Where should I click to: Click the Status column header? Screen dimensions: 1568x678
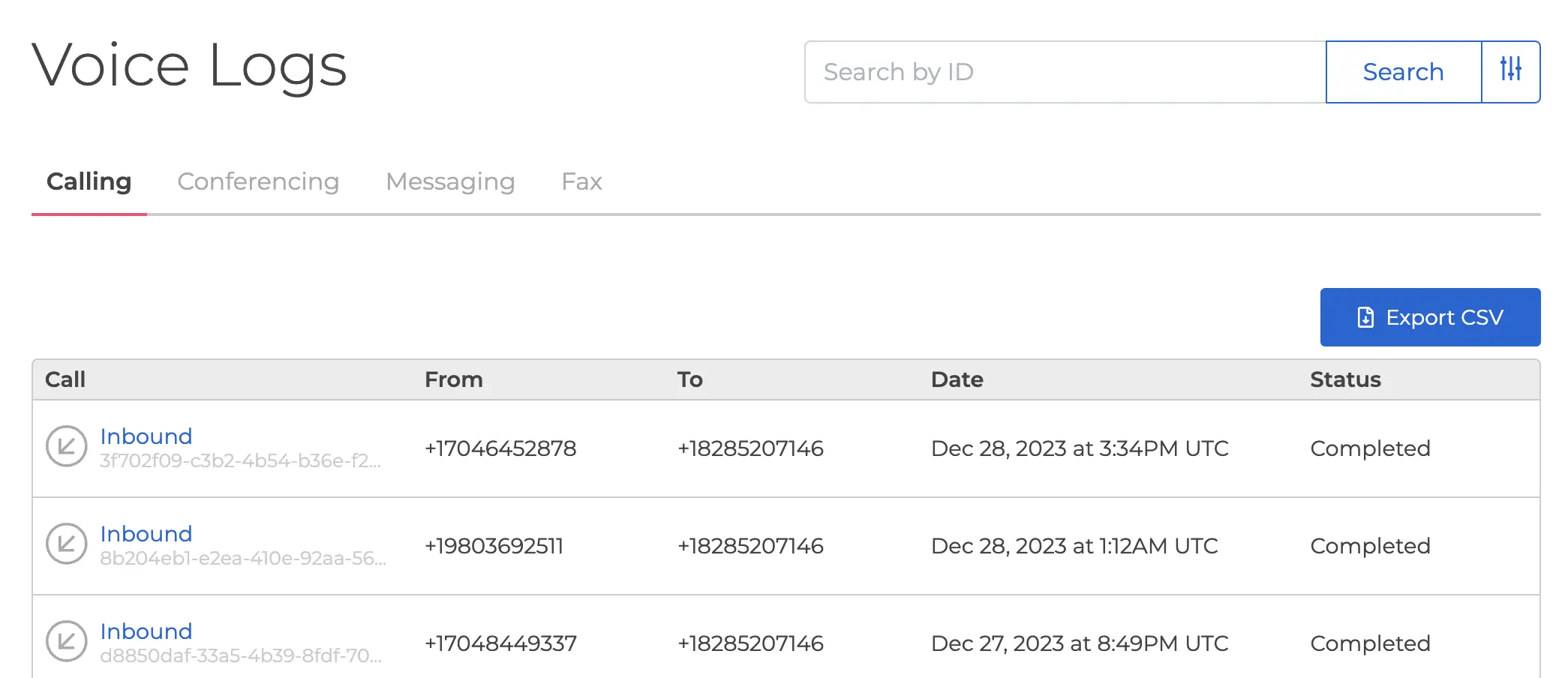click(1344, 379)
